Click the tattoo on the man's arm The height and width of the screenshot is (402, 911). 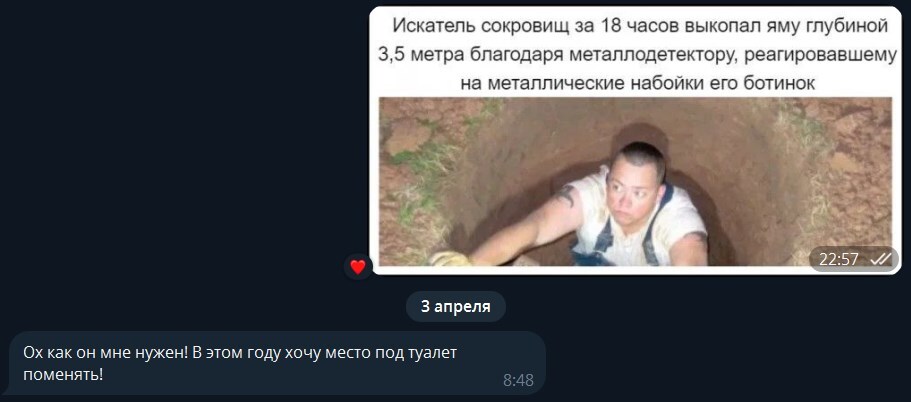(x=565, y=196)
